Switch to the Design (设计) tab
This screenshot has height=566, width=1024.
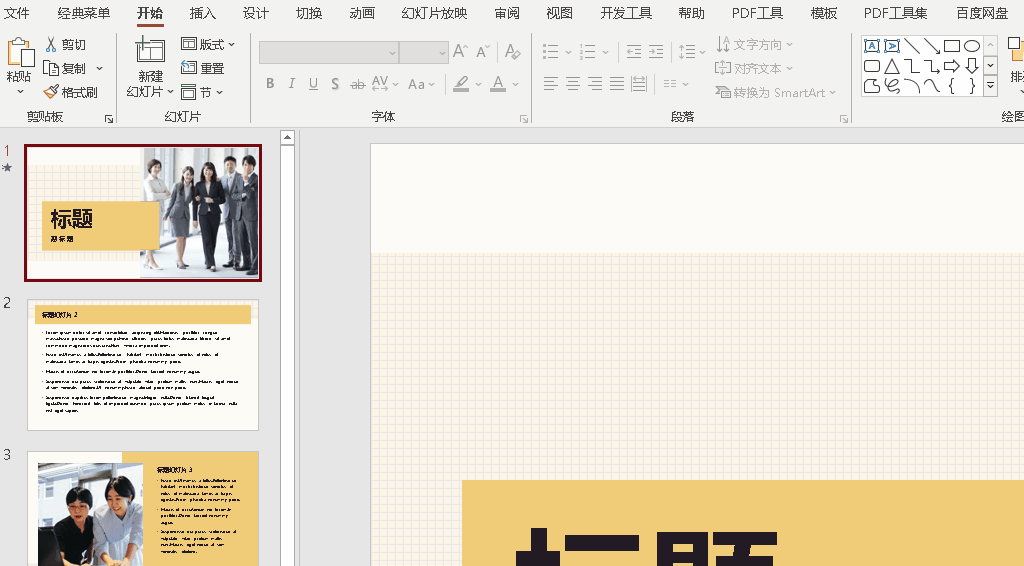[x=255, y=13]
